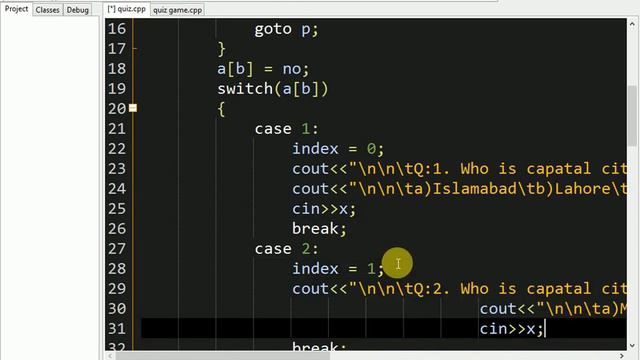Click the 'goto p;' statement
This screenshot has width=640, height=360.
[286, 29]
